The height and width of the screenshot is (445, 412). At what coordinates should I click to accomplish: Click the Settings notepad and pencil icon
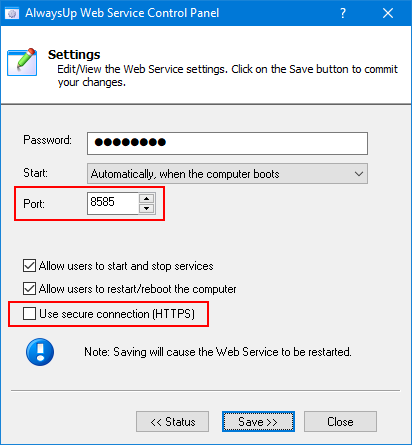click(22, 62)
